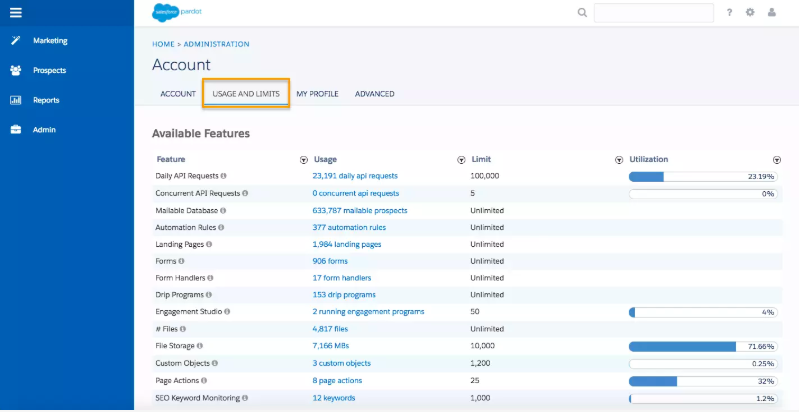
Task: Click the Administration breadcrumb link
Action: (x=217, y=44)
